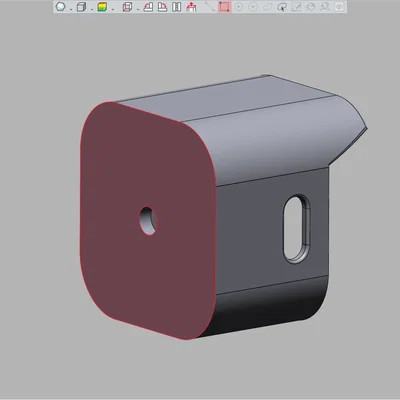Click the second red angle measurement icon
Screen dimensions: 400x400
(x=162, y=7)
